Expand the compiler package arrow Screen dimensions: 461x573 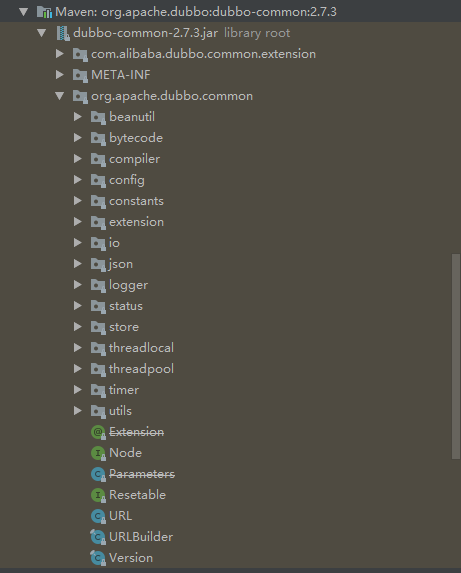(x=77, y=159)
